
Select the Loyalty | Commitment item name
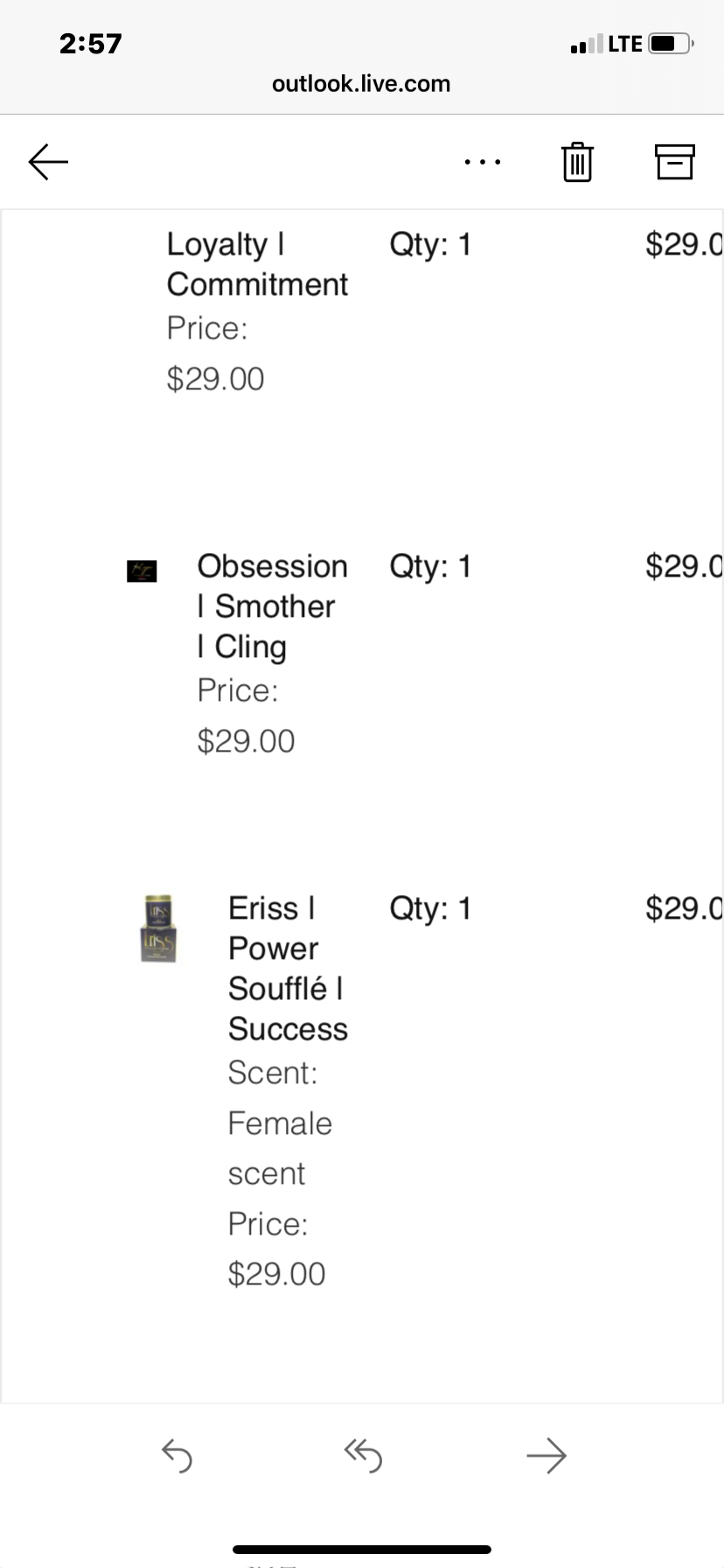[257, 263]
